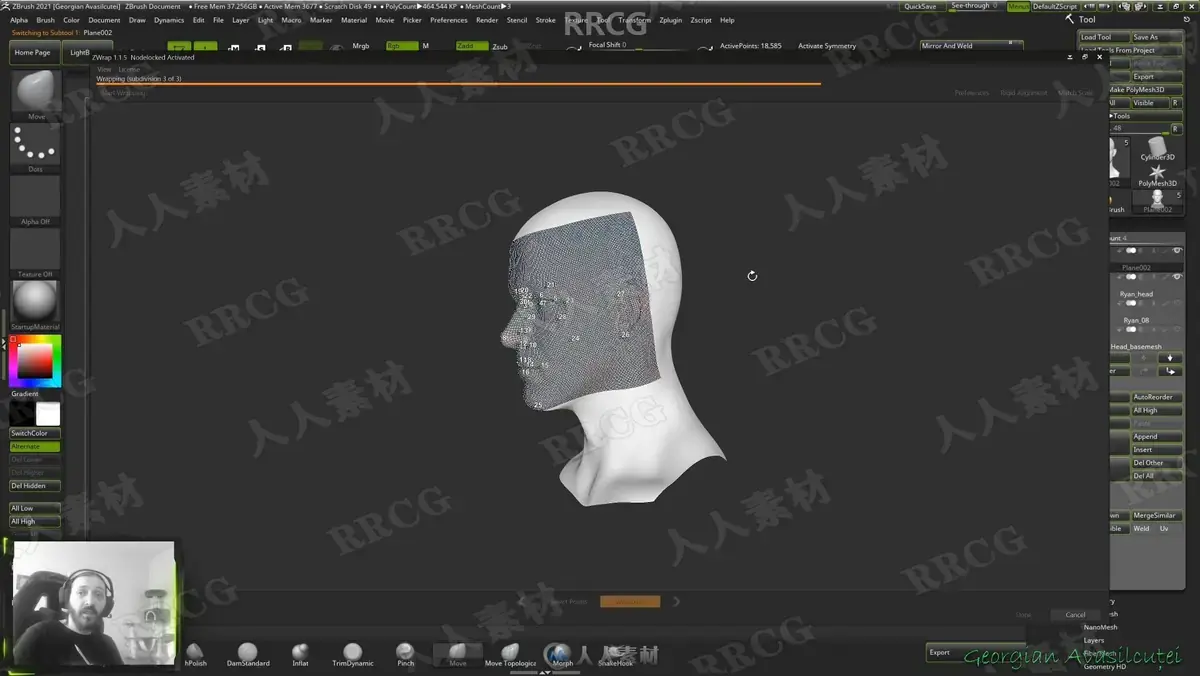Viewport: 1200px width, 676px height.
Task: Toggle See-through setting
Action: (974, 6)
